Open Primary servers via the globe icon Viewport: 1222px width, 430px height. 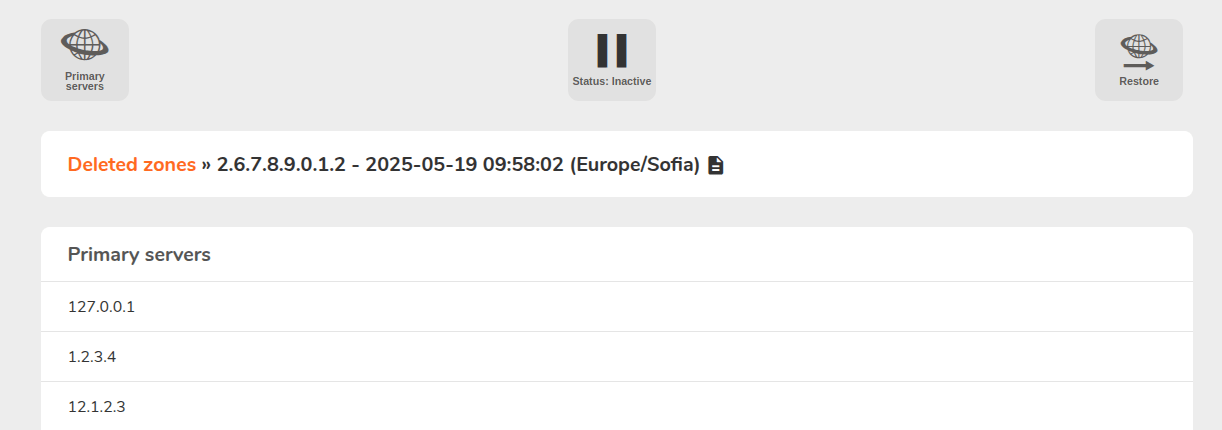[85, 44]
